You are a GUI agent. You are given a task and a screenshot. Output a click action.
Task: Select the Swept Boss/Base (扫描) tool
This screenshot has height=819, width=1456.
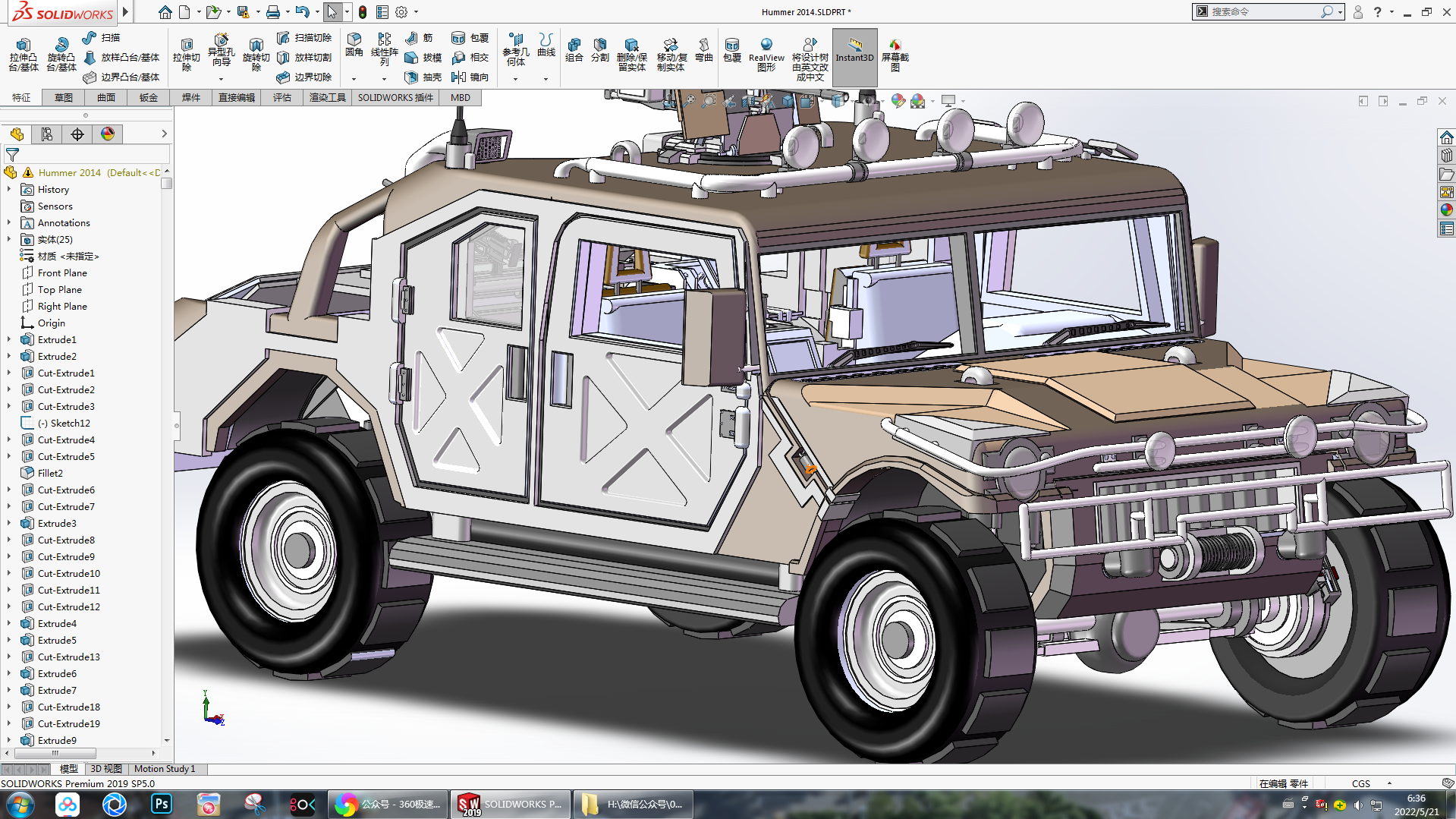[x=101, y=37]
